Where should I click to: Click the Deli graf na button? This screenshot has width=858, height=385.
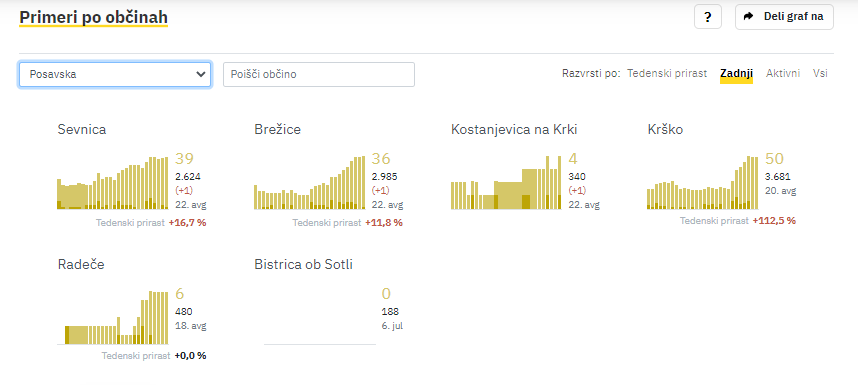tap(784, 17)
